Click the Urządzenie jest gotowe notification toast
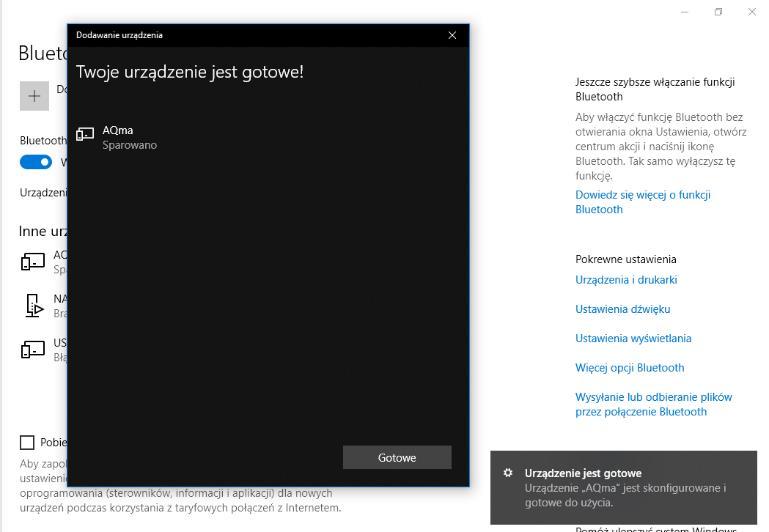The width and height of the screenshot is (769, 532). click(x=623, y=487)
